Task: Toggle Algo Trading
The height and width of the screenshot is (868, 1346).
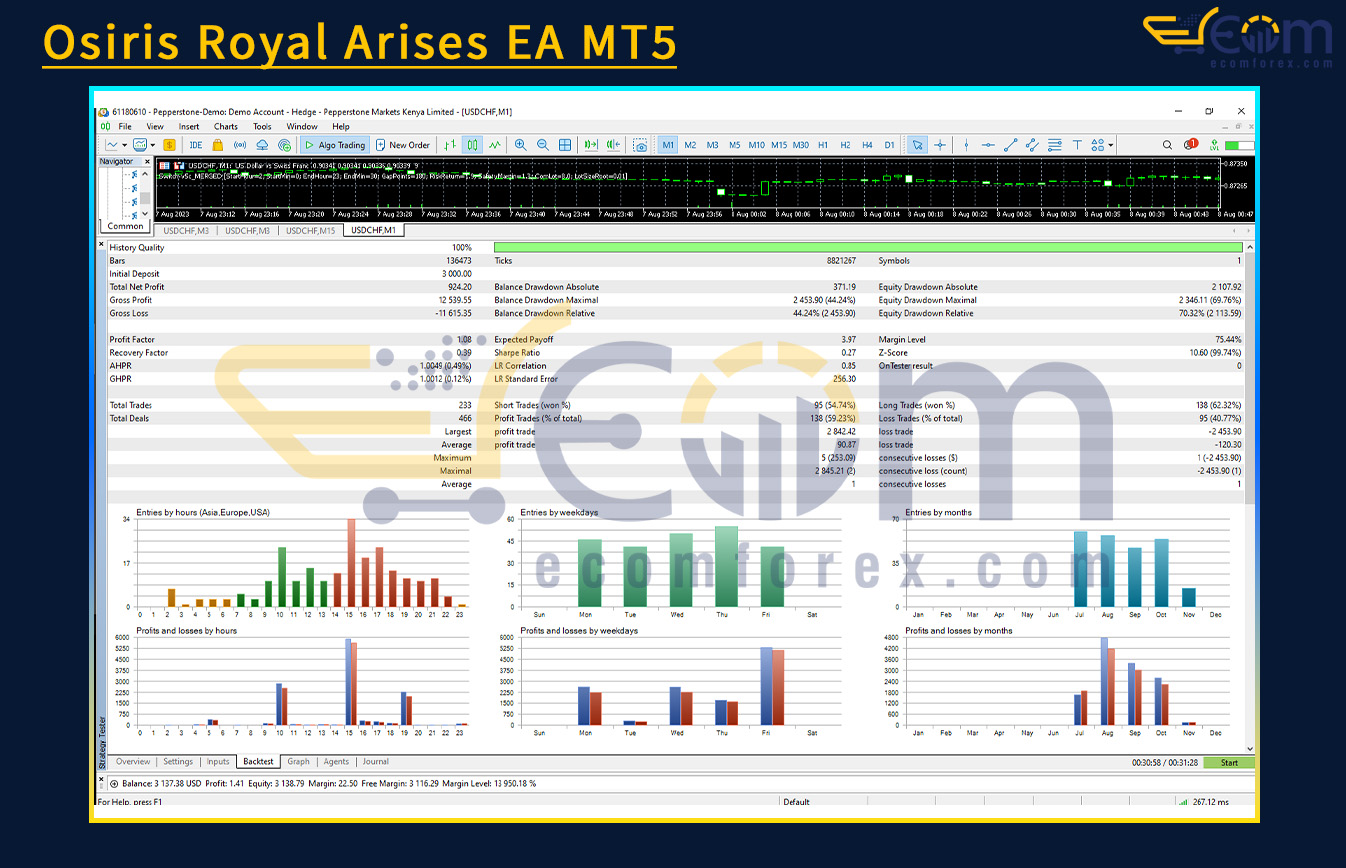Action: click(335, 145)
